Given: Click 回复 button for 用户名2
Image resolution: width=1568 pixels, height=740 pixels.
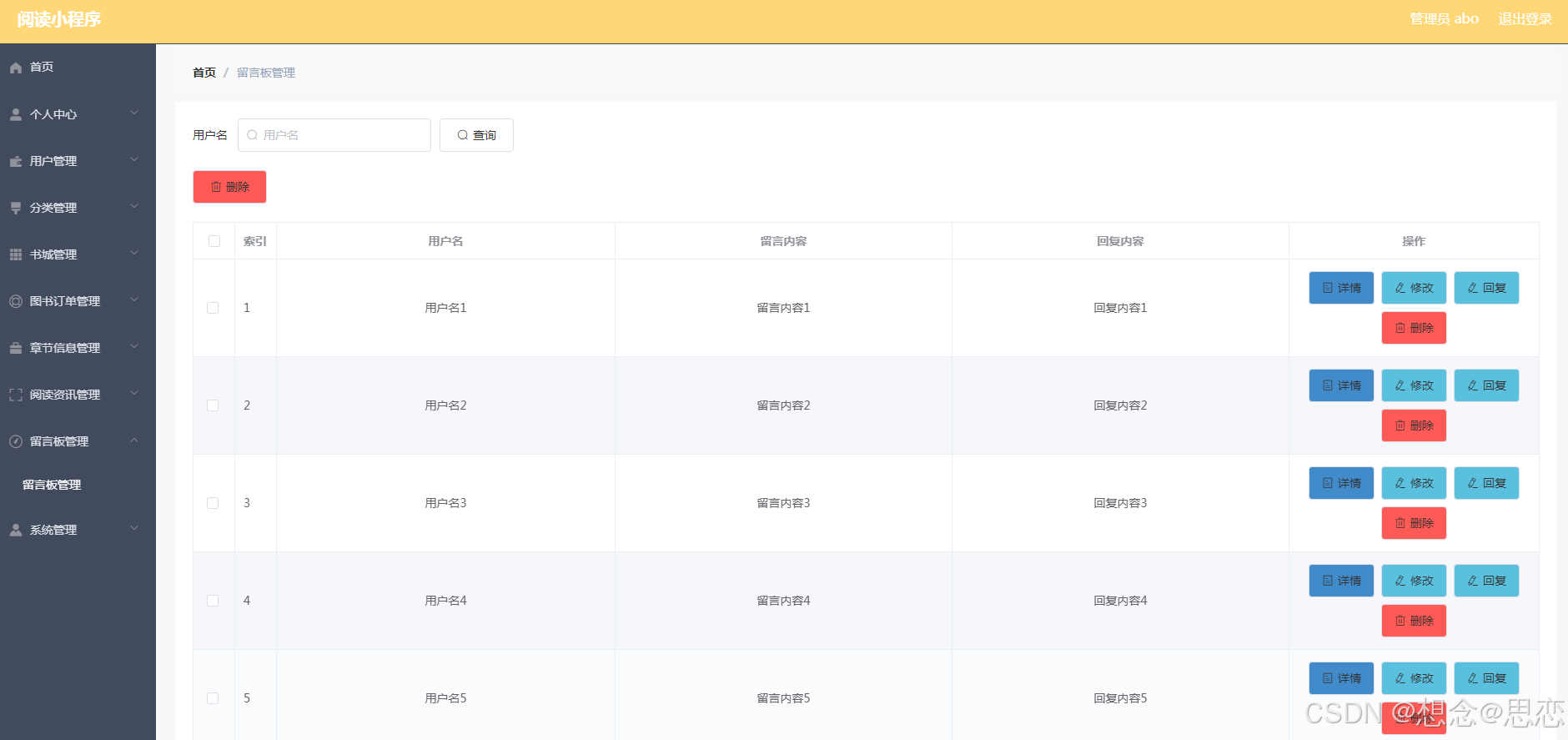Looking at the screenshot, I should click(x=1486, y=385).
